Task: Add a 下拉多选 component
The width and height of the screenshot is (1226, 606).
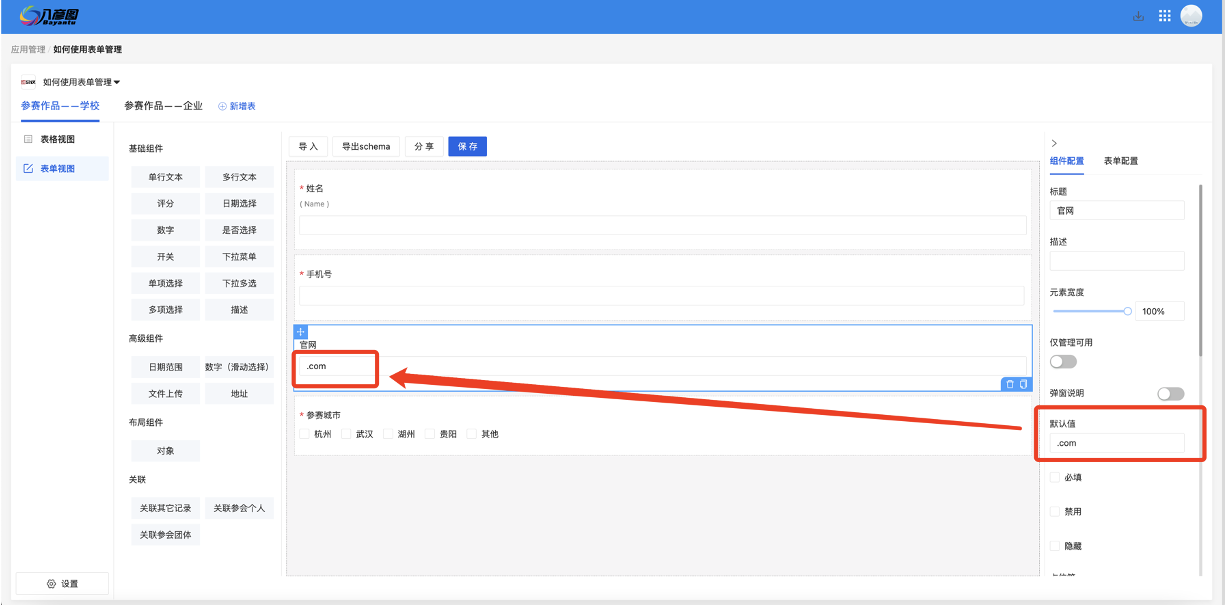Action: click(x=239, y=283)
